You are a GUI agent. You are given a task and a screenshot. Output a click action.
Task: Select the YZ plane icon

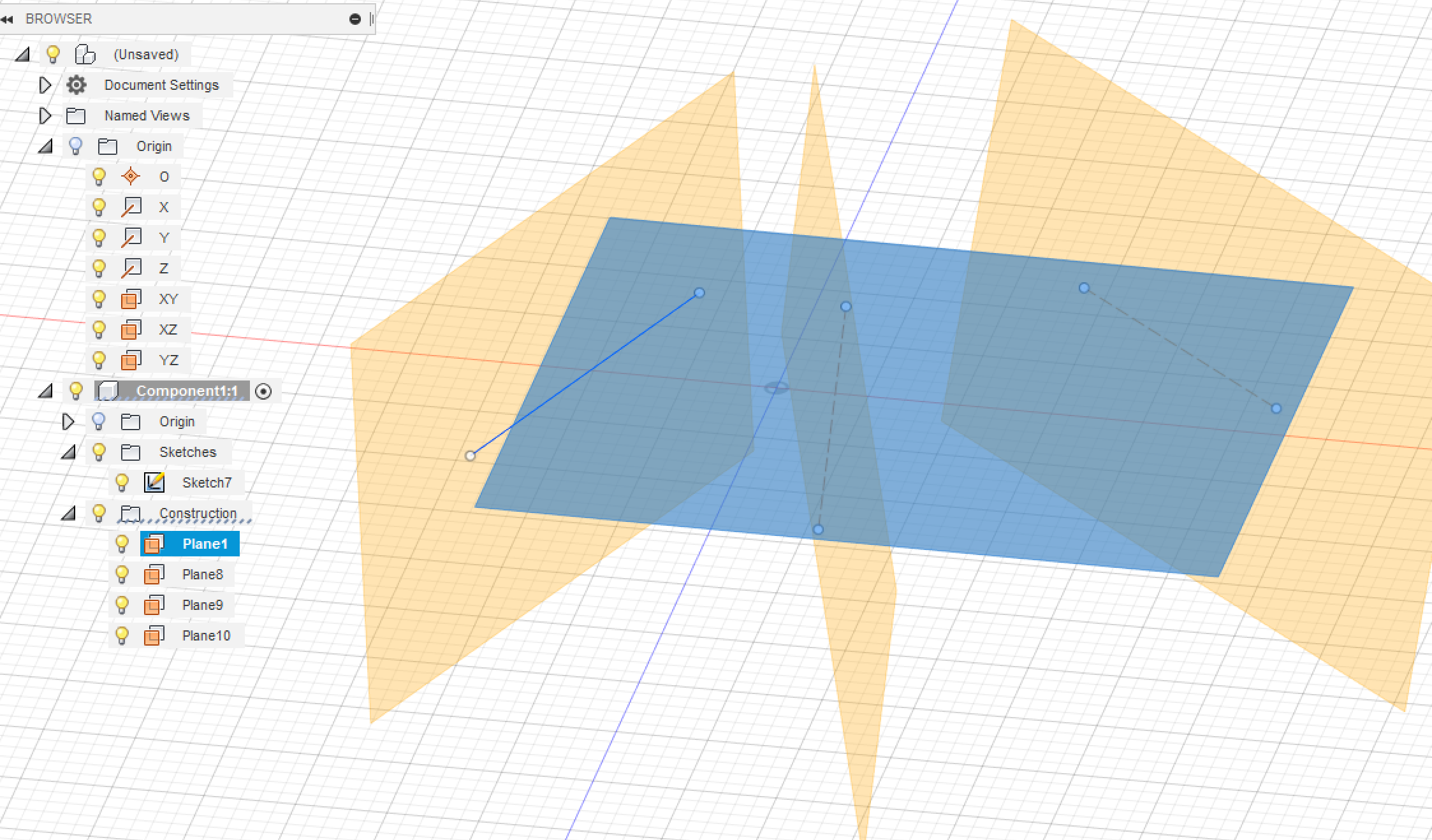tap(131, 360)
